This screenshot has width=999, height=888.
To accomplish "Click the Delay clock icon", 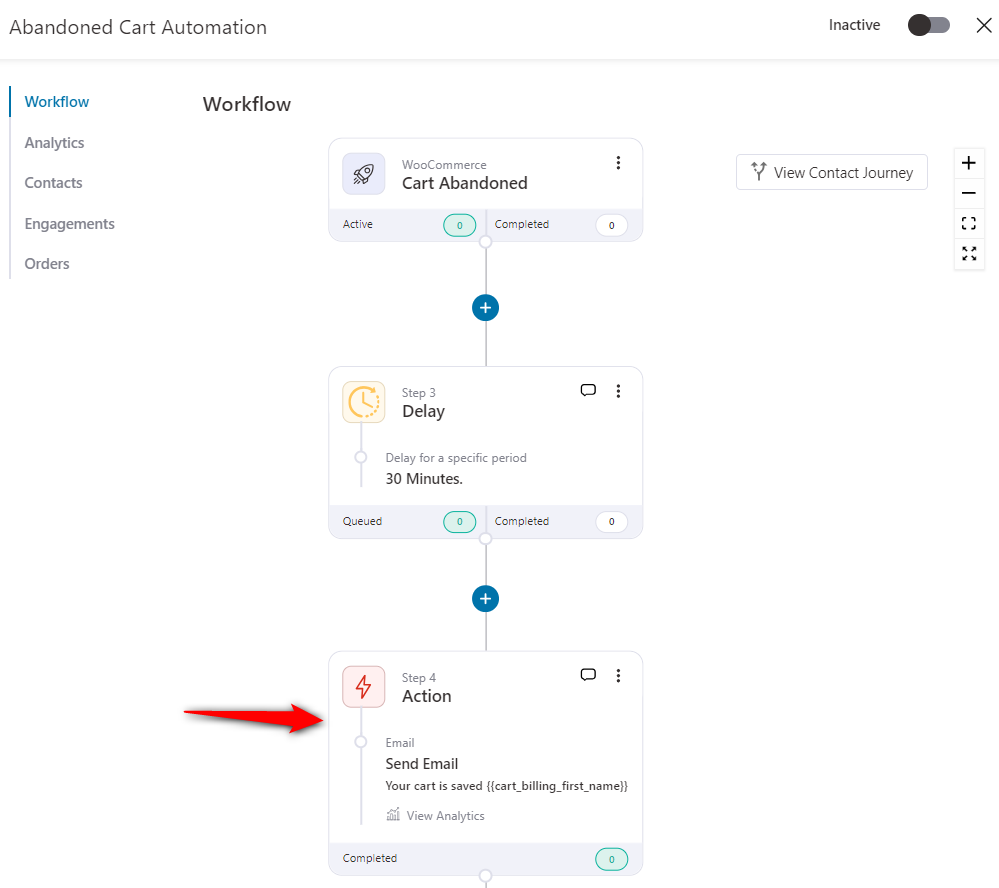I will (364, 402).
